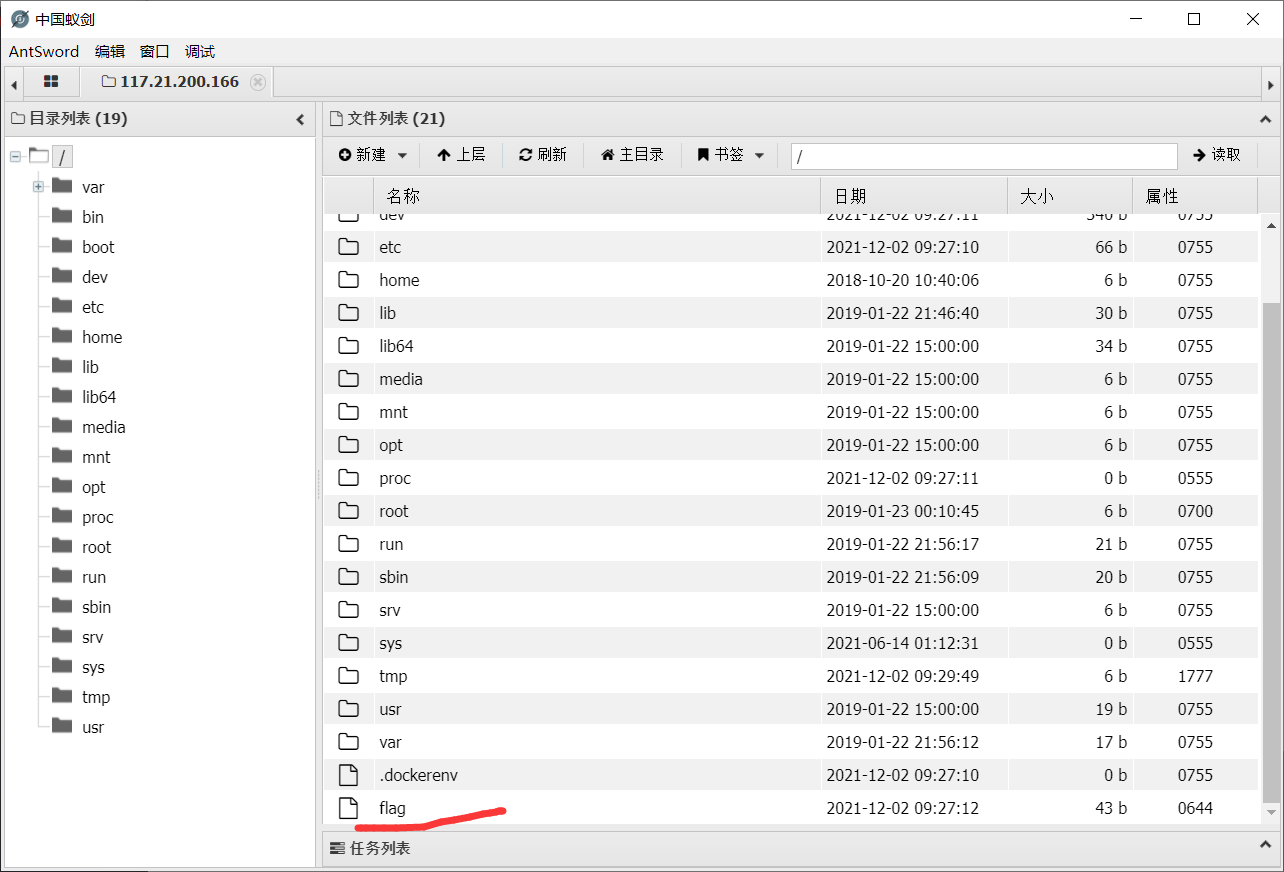Screen dimensions: 1284x872
Task: Click the left tab scroll arrow
Action: pos(14,85)
